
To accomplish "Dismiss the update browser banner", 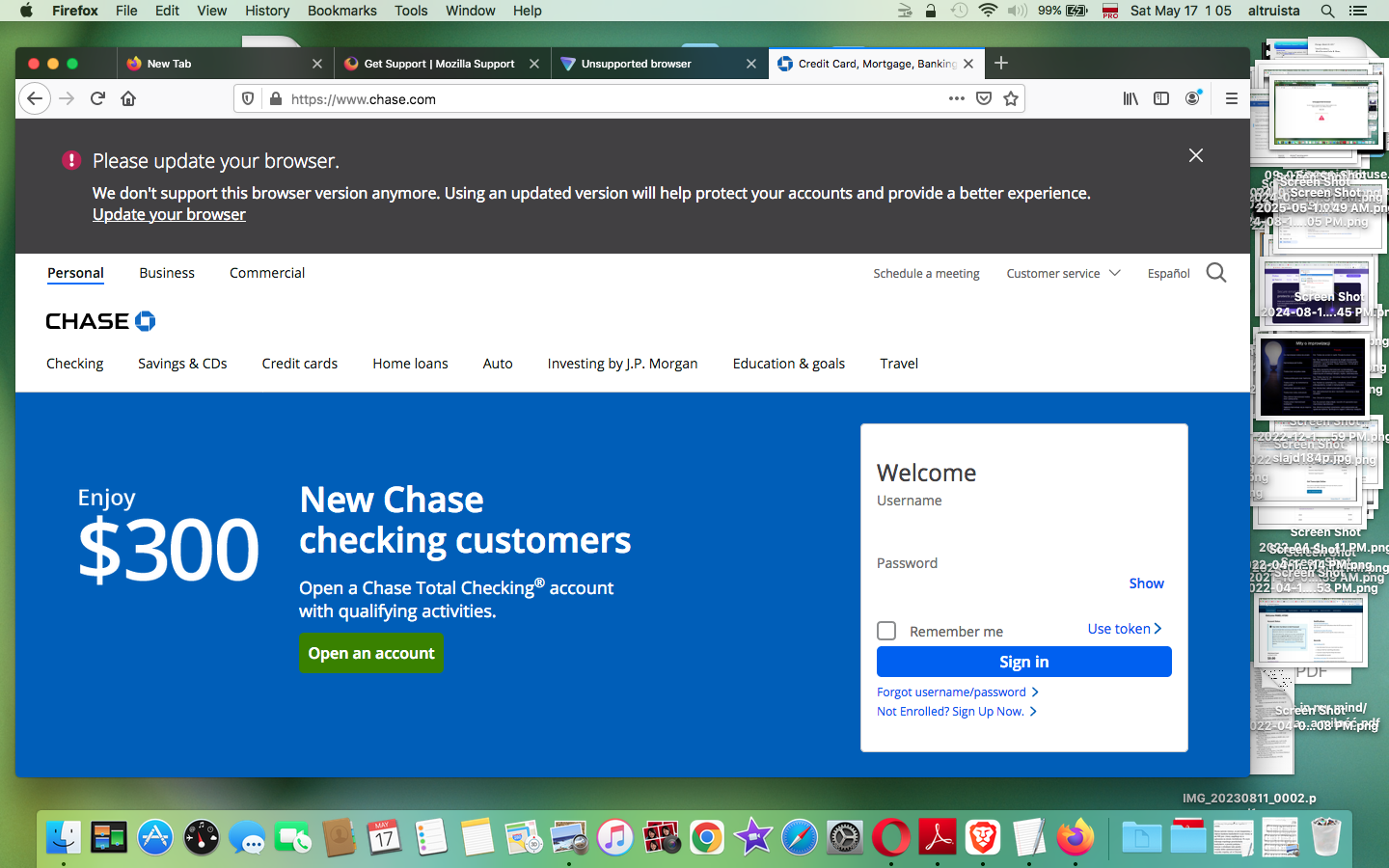I will (x=1196, y=155).
